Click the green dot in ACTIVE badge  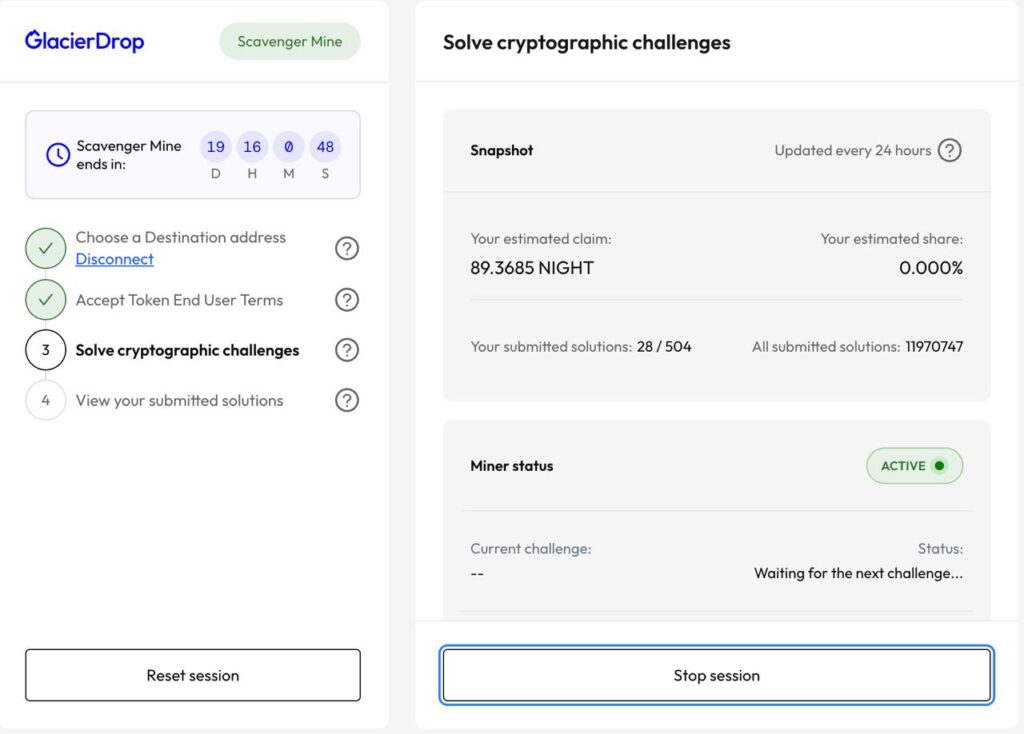938,466
